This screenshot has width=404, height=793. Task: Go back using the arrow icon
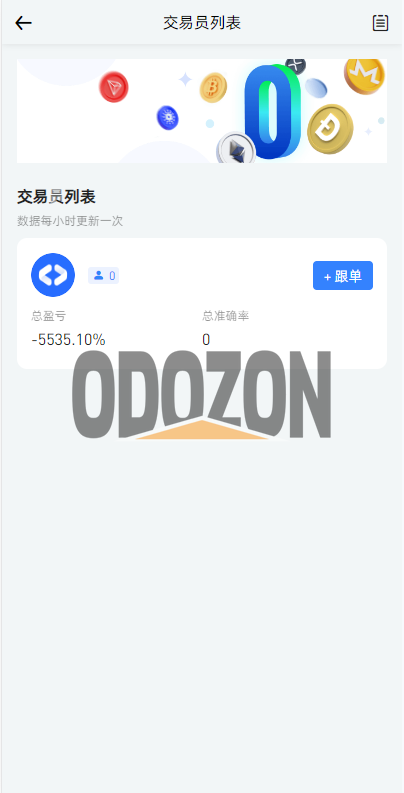[23, 23]
